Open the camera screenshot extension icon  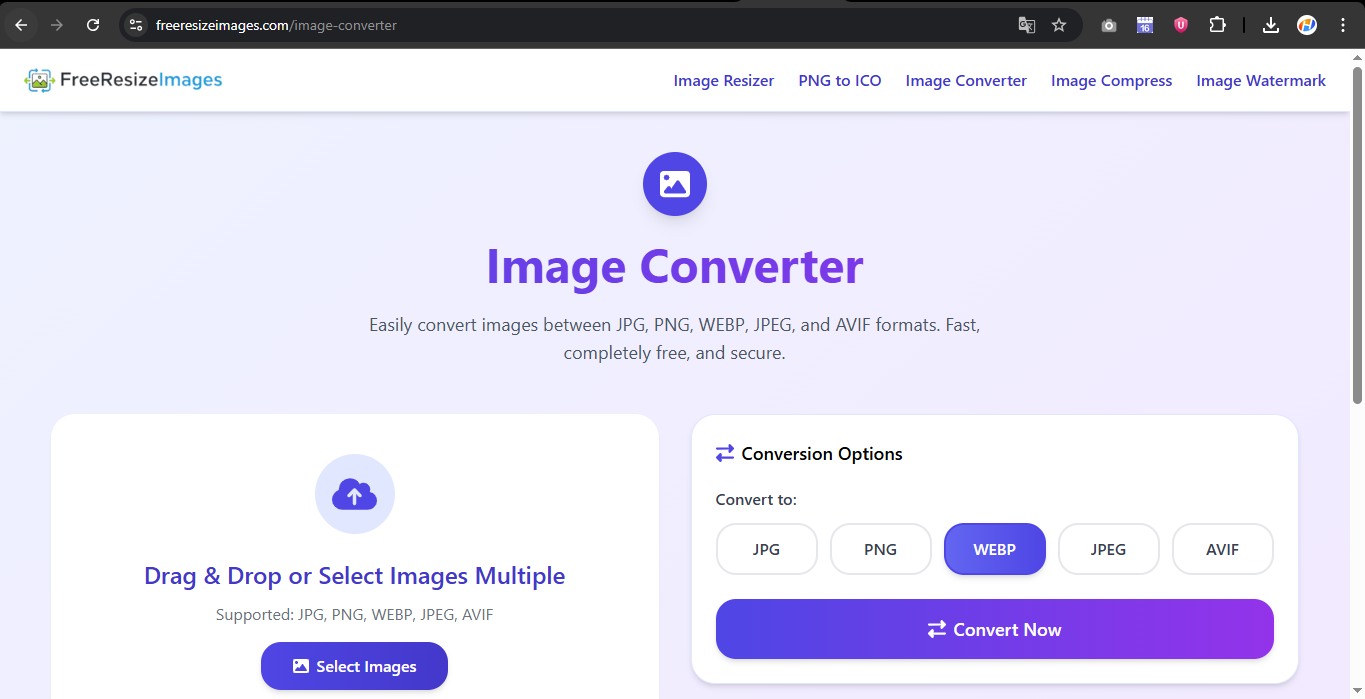click(x=1109, y=25)
